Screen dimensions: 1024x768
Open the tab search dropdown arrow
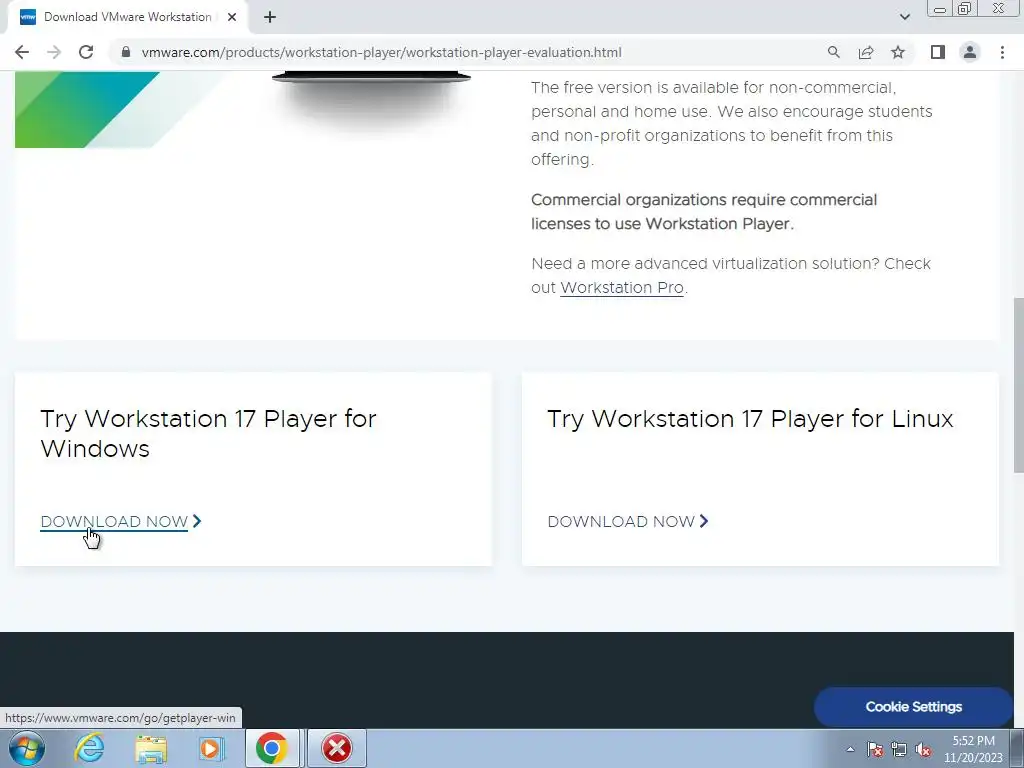pyautogui.click(x=904, y=17)
